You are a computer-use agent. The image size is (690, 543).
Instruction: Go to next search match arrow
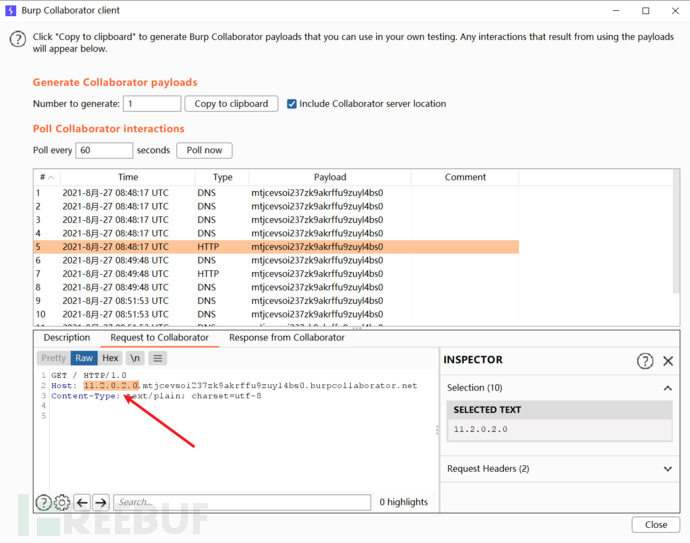tap(101, 502)
